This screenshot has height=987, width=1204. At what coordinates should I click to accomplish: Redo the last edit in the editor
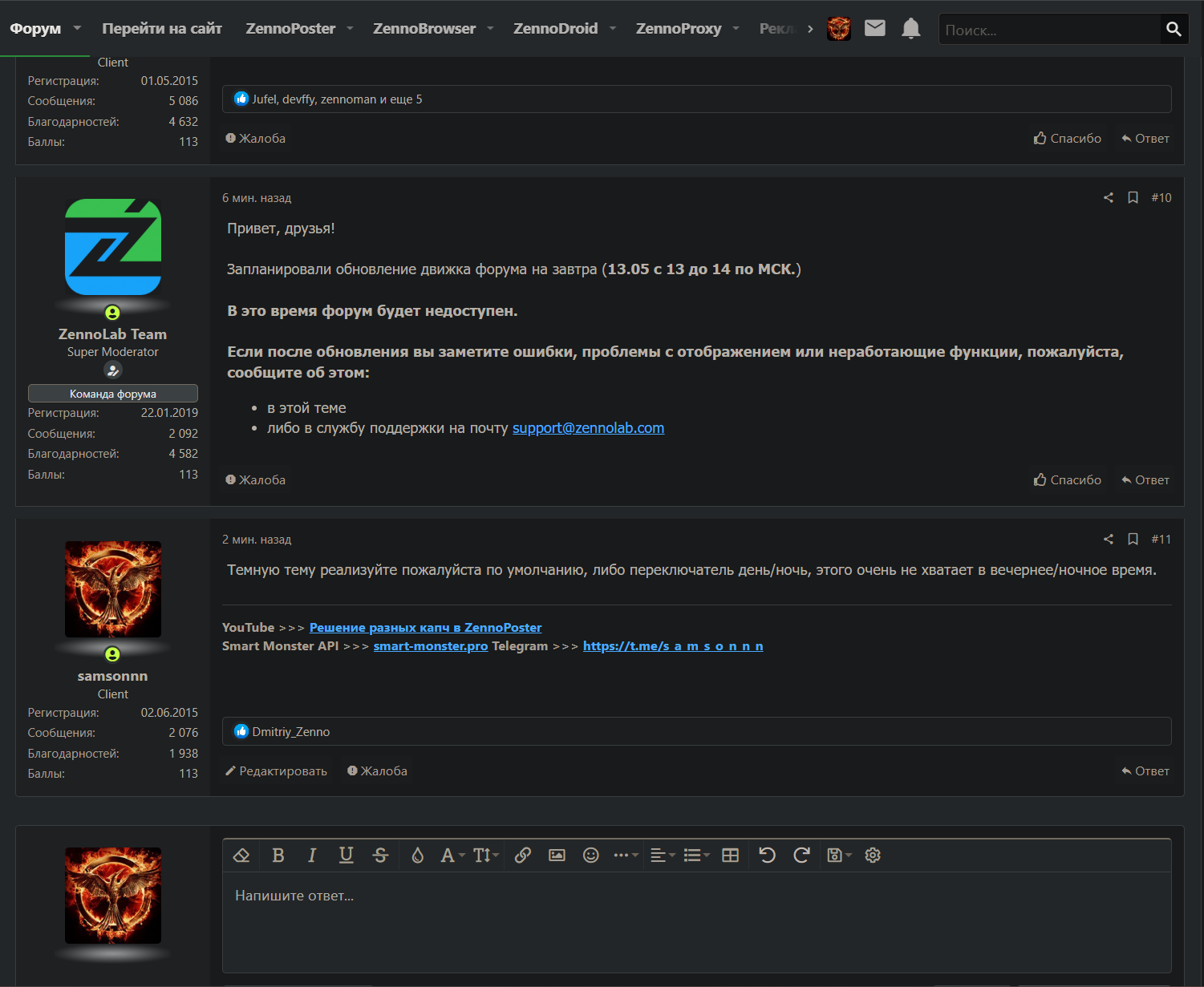tap(801, 855)
